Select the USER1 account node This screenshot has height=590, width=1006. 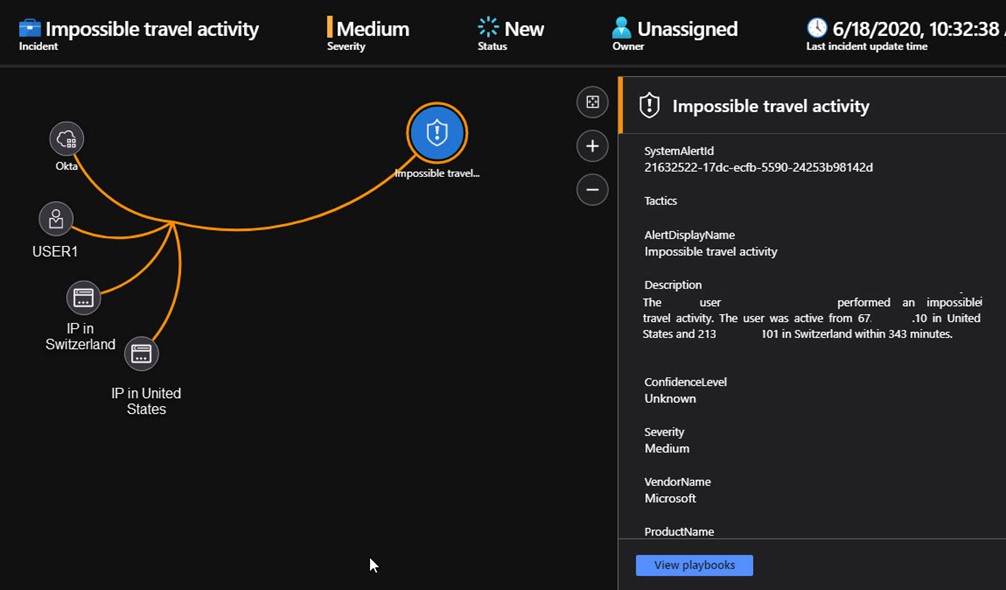pos(56,219)
